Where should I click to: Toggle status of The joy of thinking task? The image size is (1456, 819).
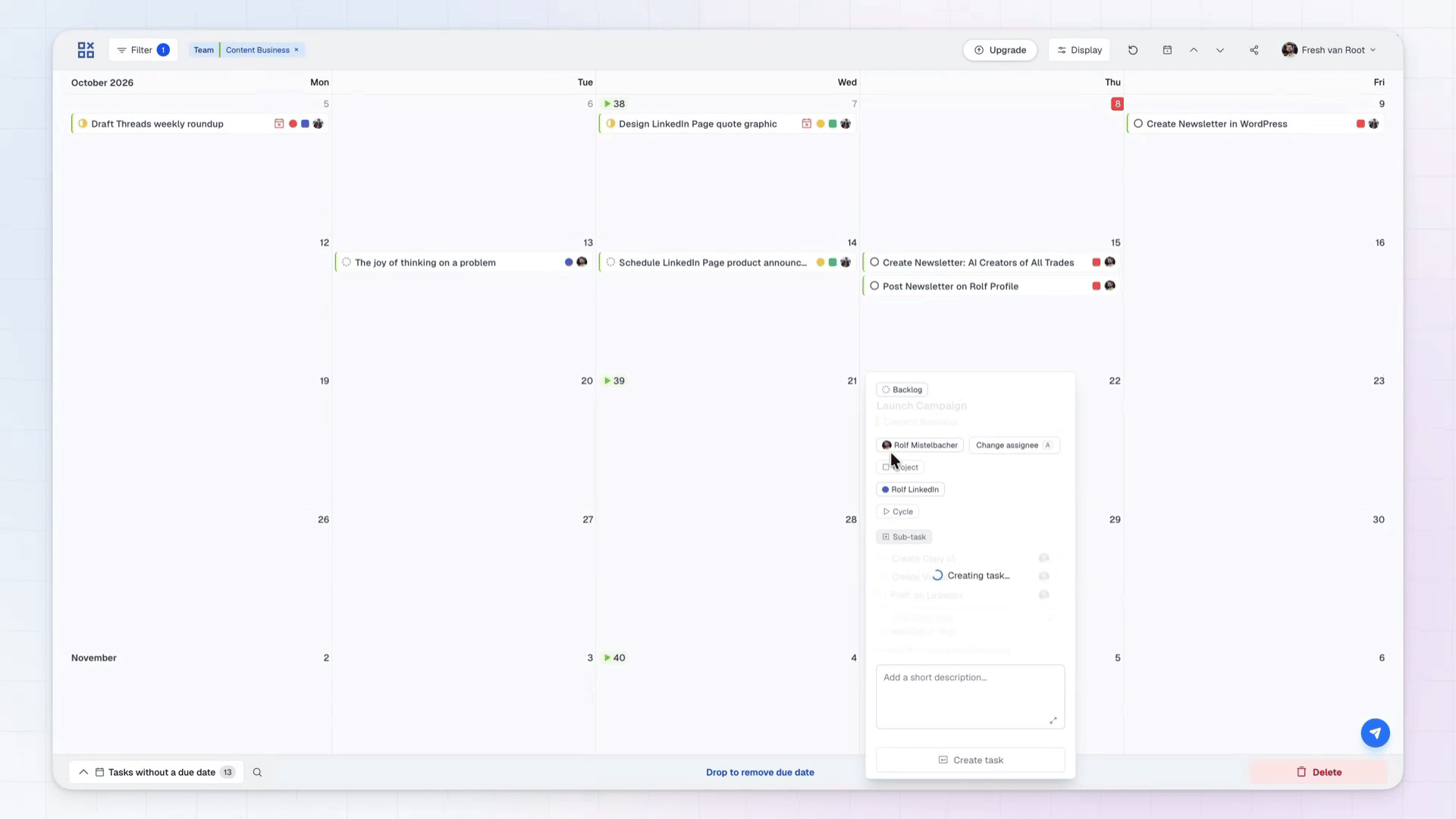coord(347,262)
